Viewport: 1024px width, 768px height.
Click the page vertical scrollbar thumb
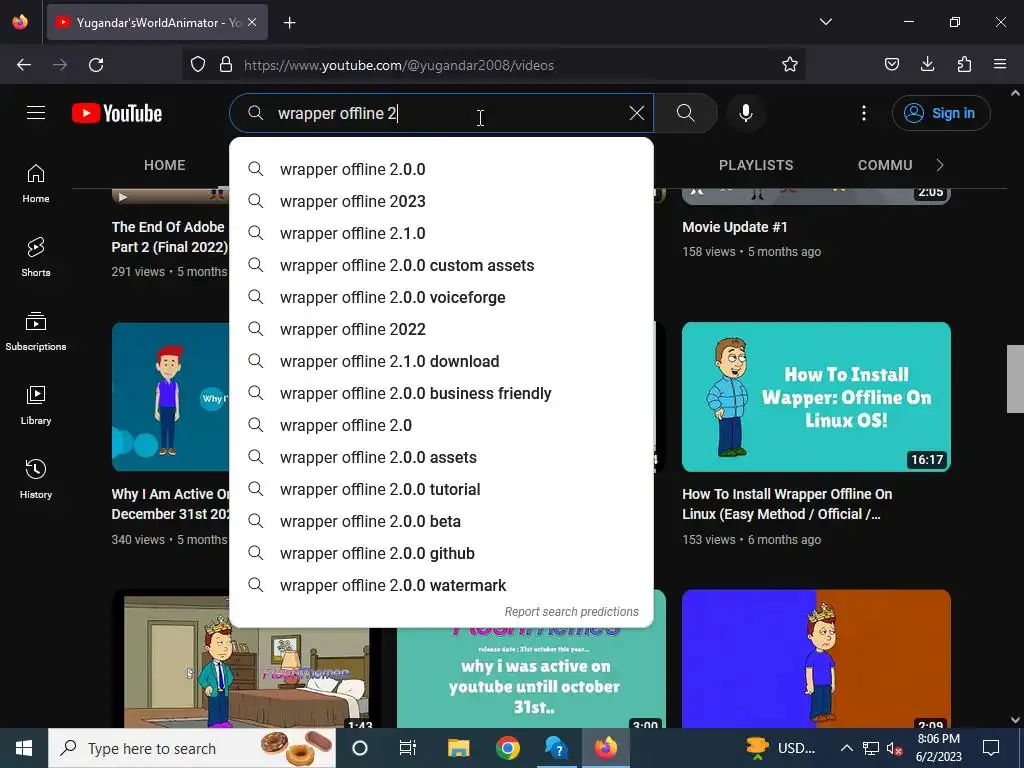tap(1015, 379)
